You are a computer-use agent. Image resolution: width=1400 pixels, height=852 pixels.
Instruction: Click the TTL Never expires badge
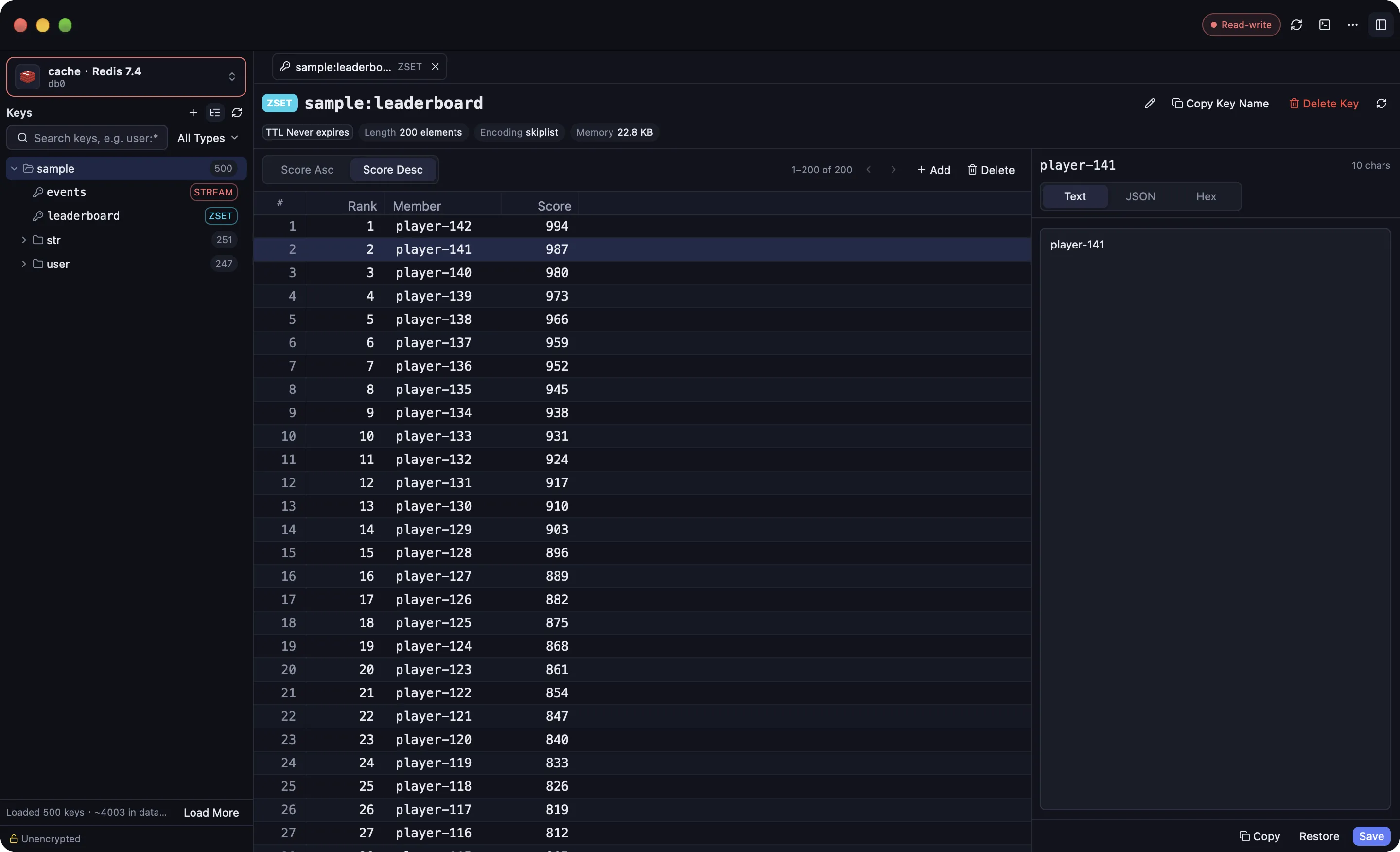[x=307, y=132]
